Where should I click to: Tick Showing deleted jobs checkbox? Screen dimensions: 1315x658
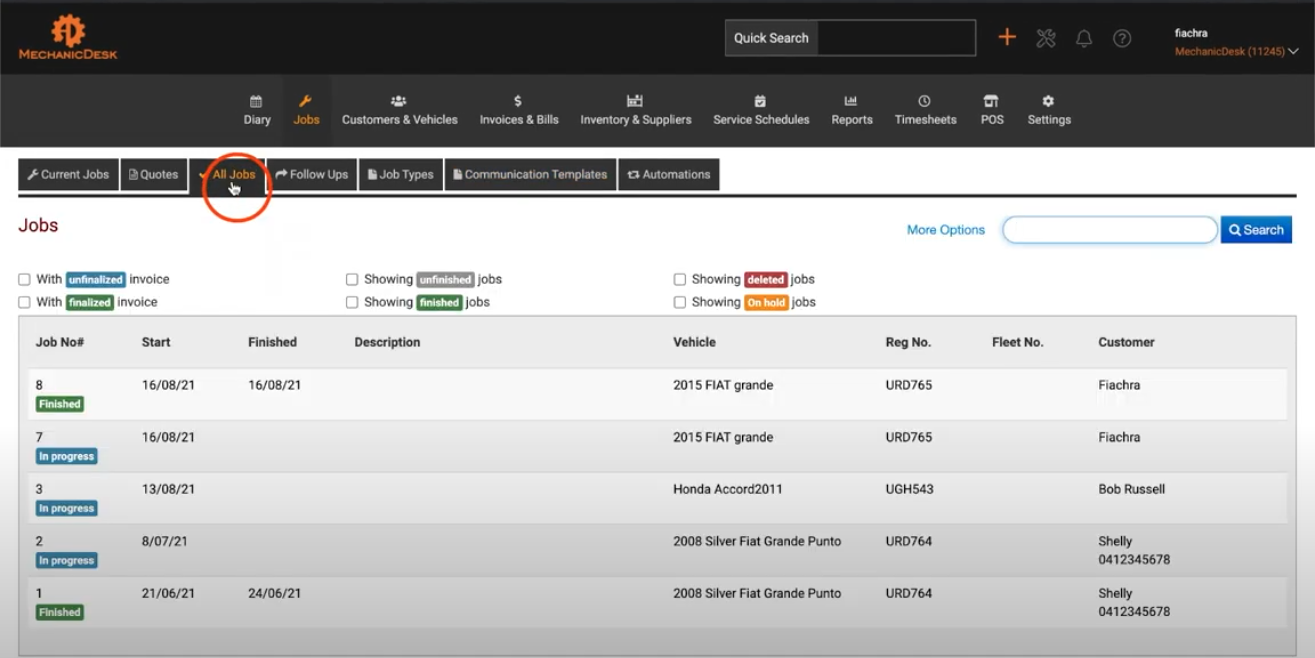click(680, 280)
